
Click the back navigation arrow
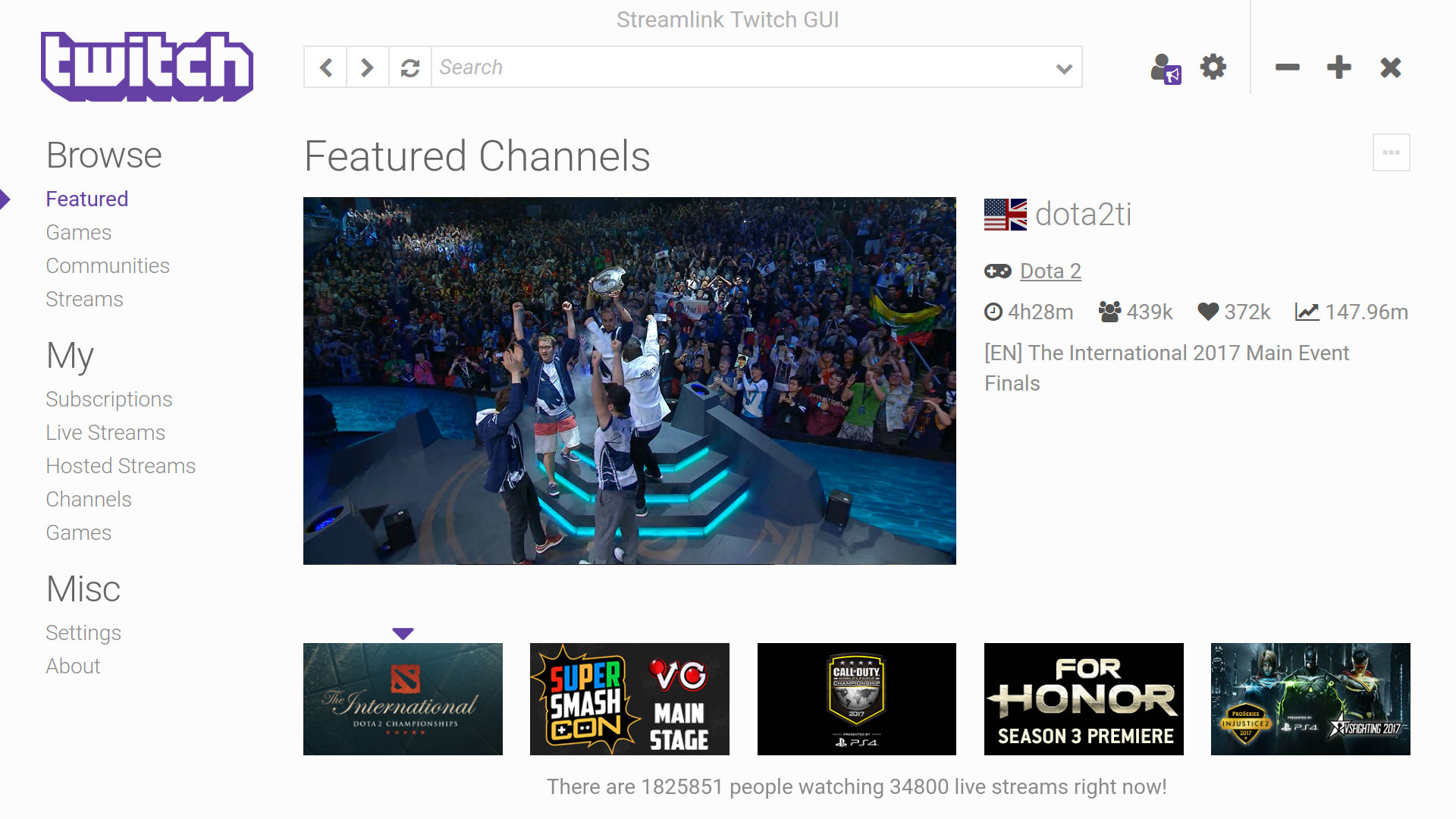click(326, 67)
